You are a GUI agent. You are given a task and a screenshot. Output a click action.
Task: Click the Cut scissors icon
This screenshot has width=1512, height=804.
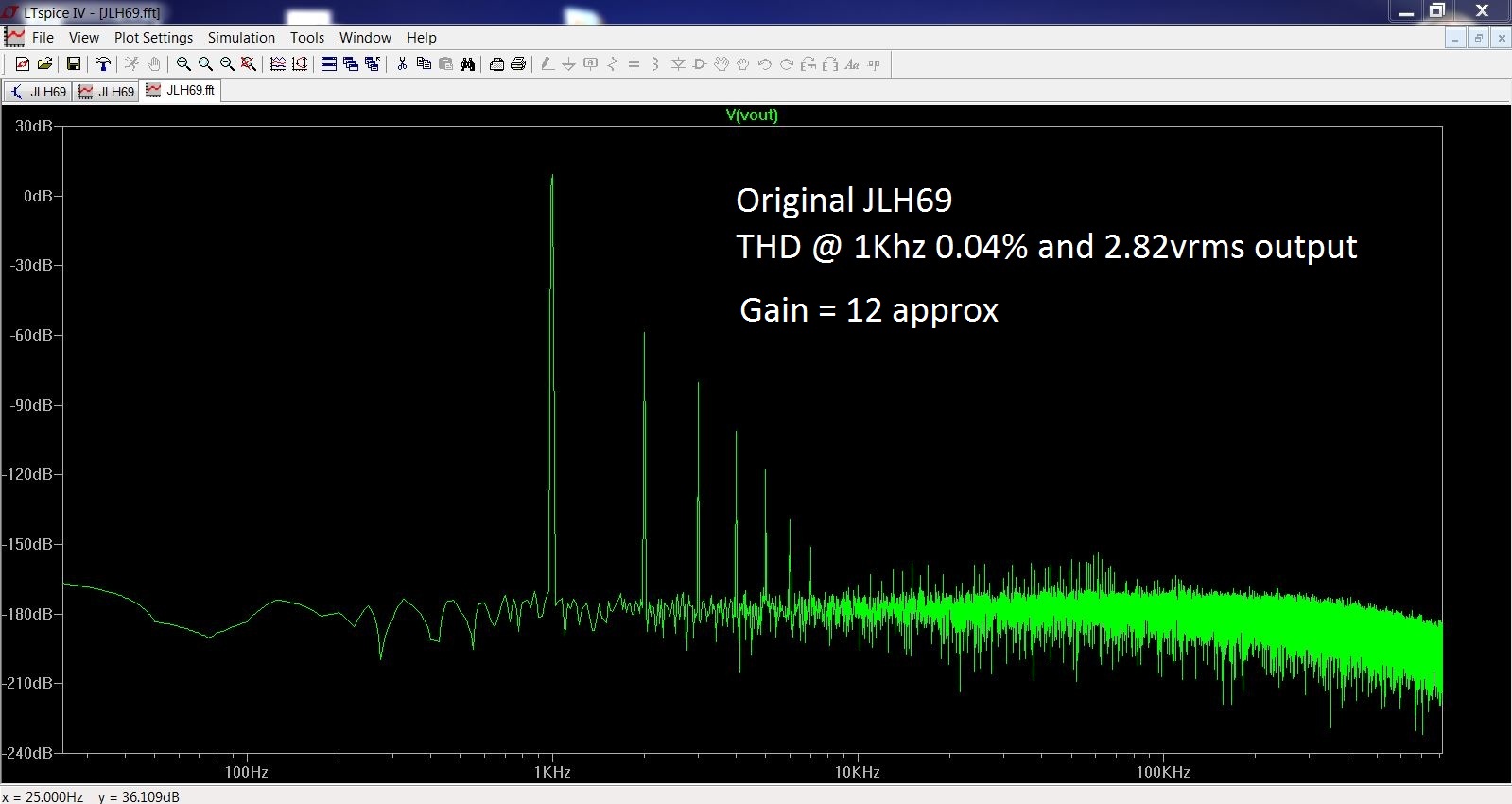pos(402,64)
